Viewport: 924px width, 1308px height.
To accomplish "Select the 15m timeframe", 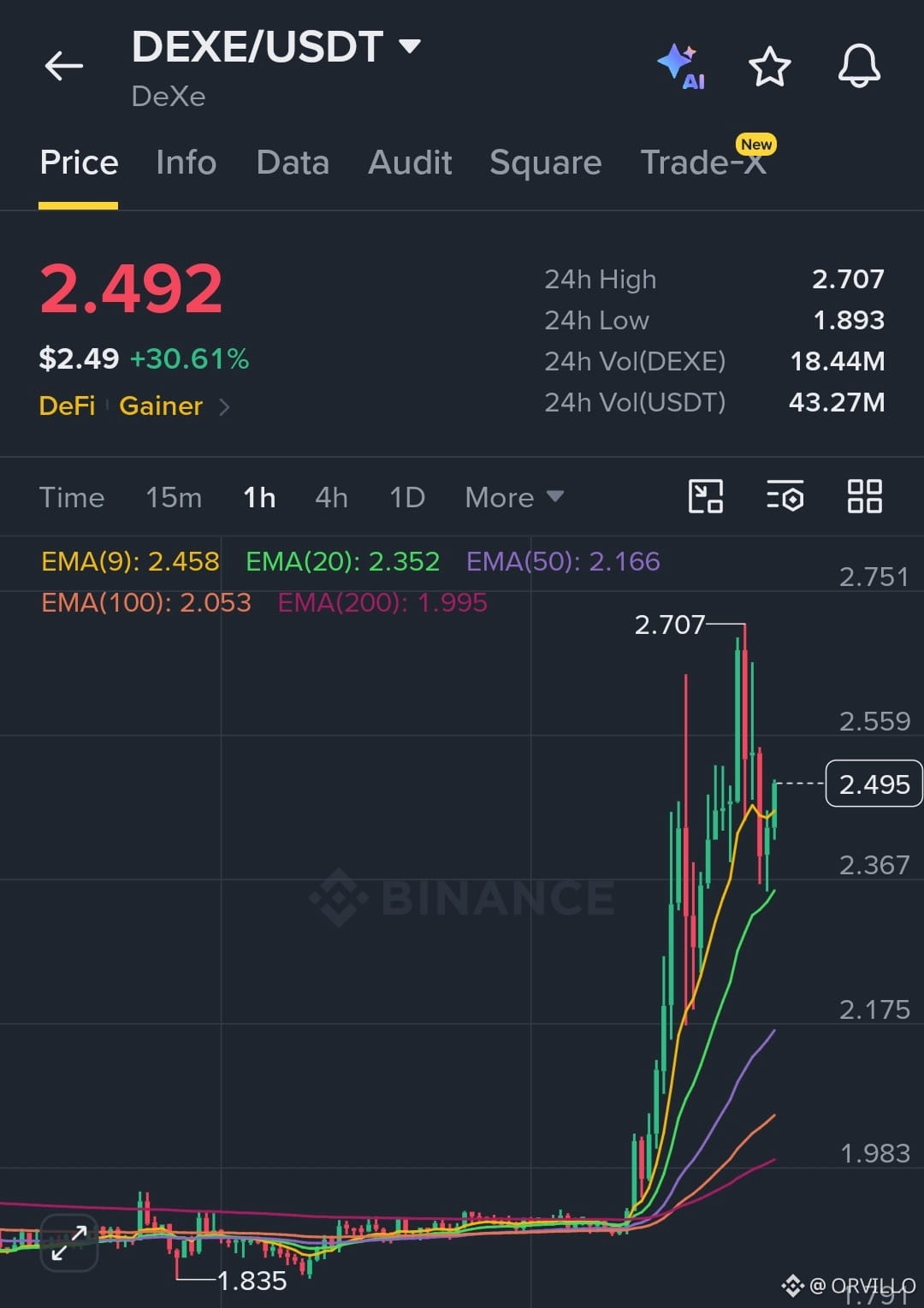I will [x=174, y=497].
